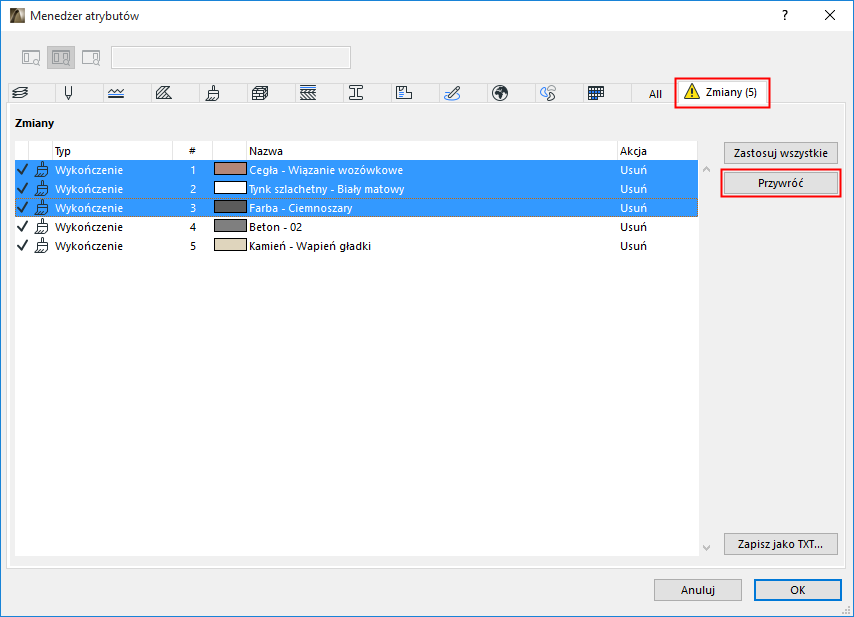This screenshot has height=617, width=854.
Task: Click surface icon in Cegła row
Action: pos(41,170)
